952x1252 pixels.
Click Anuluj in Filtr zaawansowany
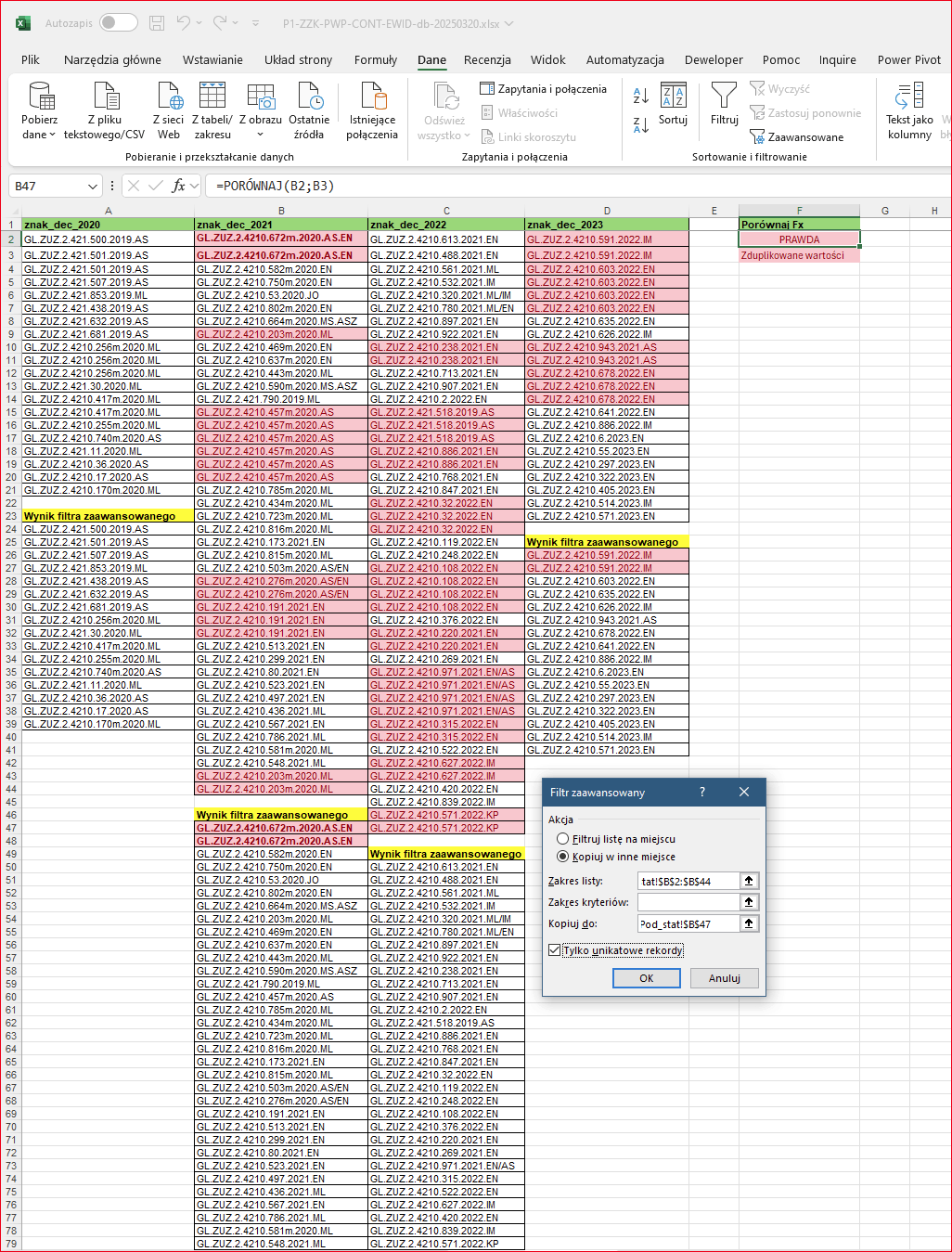pos(725,978)
